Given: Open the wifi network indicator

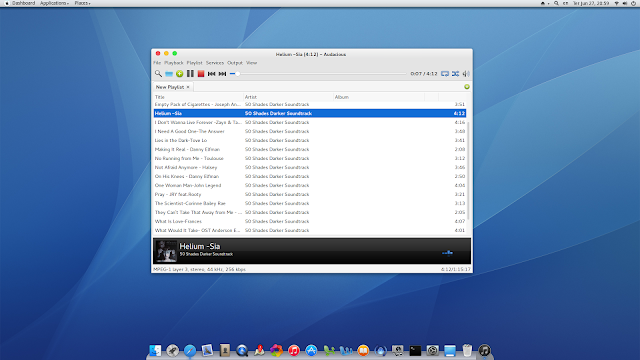Looking at the screenshot, I should pyautogui.click(x=616, y=3).
